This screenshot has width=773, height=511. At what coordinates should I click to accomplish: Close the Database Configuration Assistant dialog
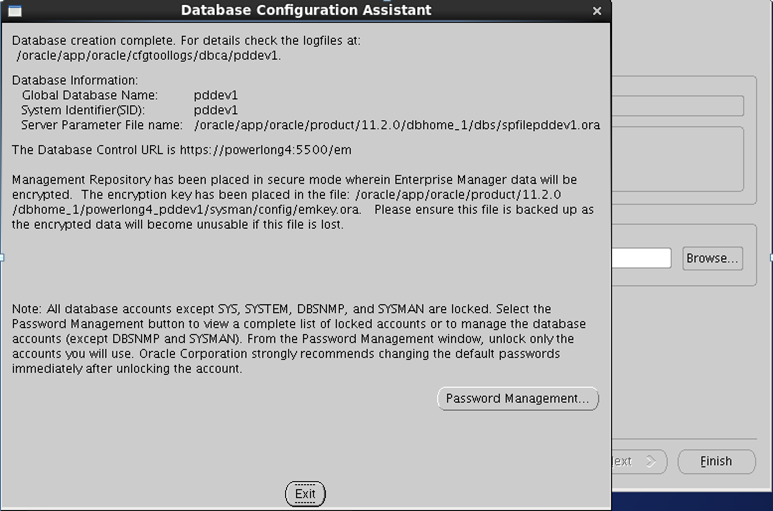click(x=597, y=11)
